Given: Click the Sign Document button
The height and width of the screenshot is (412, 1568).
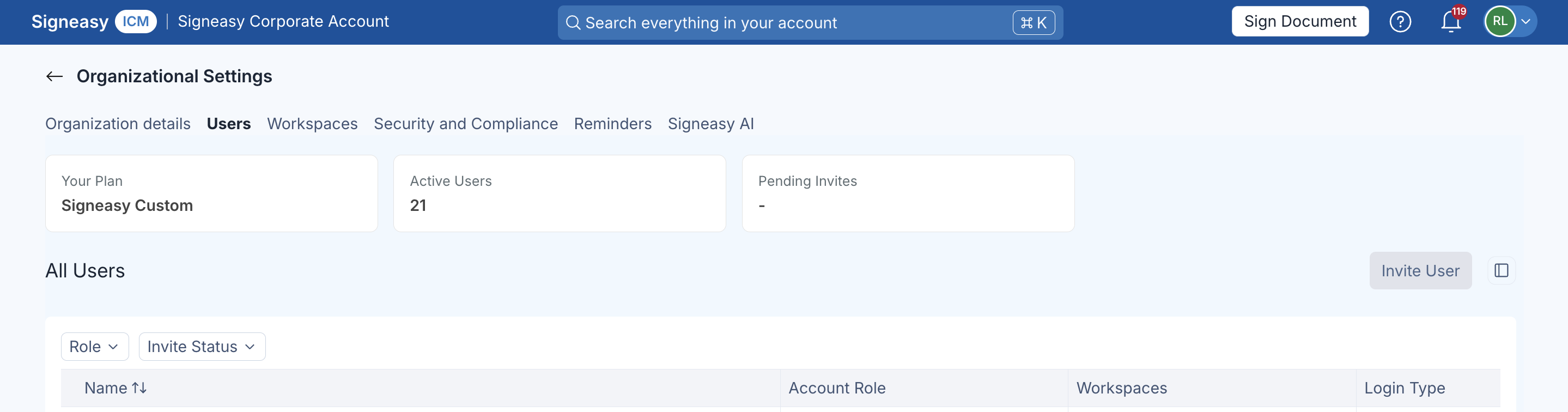Looking at the screenshot, I should [x=1299, y=21].
